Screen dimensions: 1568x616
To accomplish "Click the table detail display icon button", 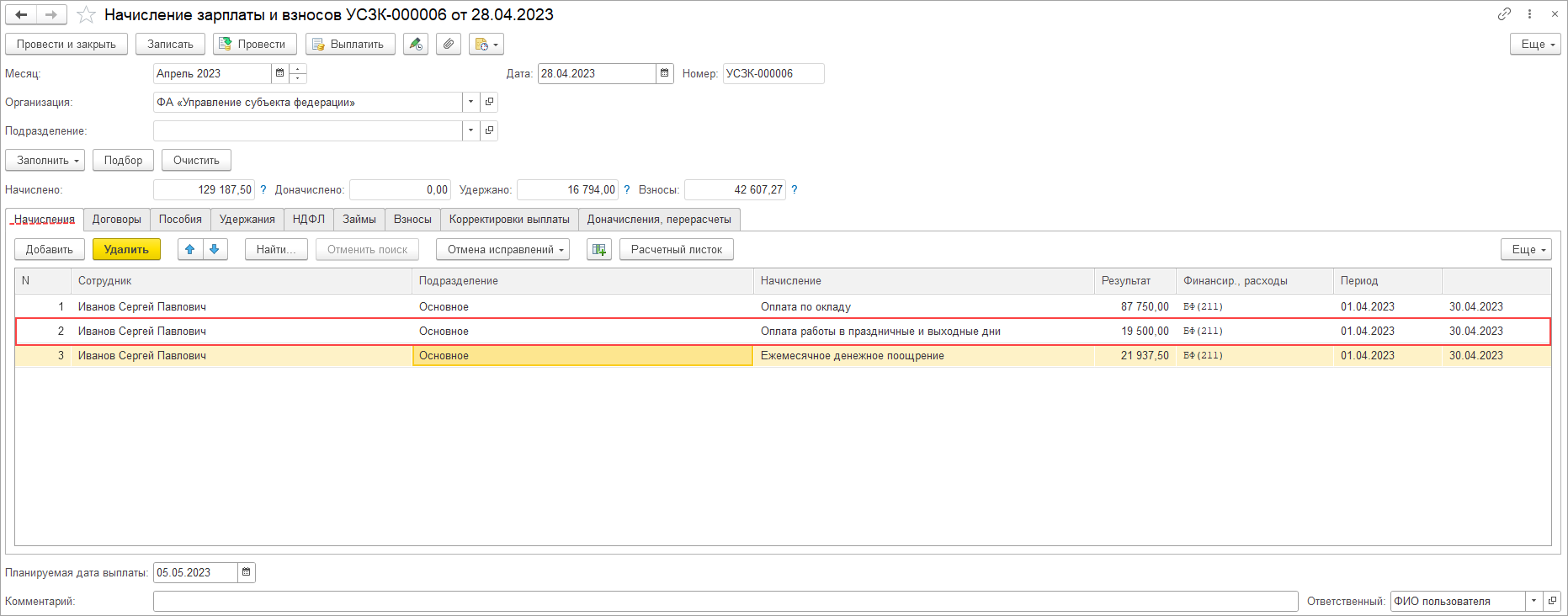I will [x=599, y=249].
